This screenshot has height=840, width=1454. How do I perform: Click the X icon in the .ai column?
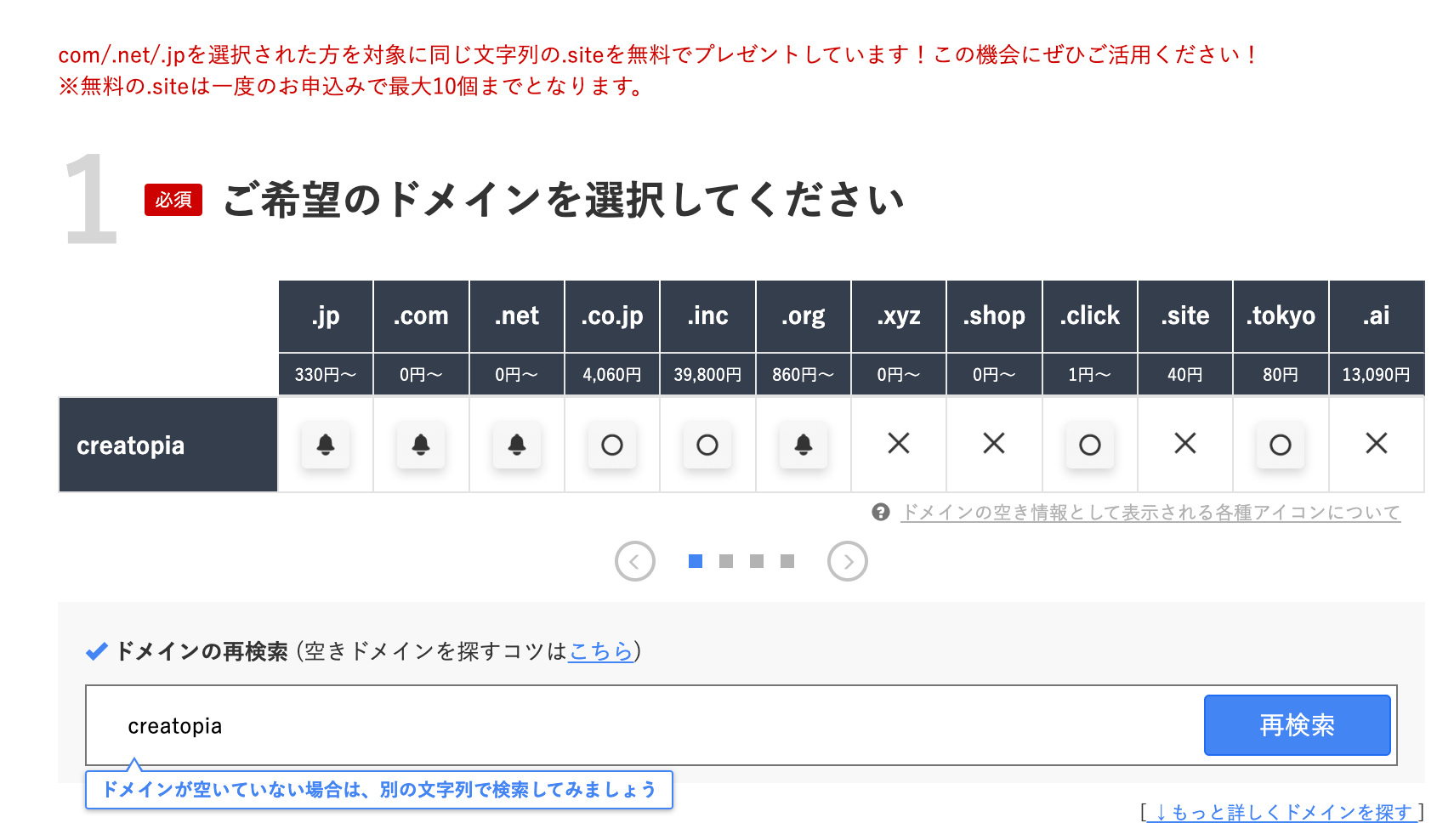pos(1377,445)
